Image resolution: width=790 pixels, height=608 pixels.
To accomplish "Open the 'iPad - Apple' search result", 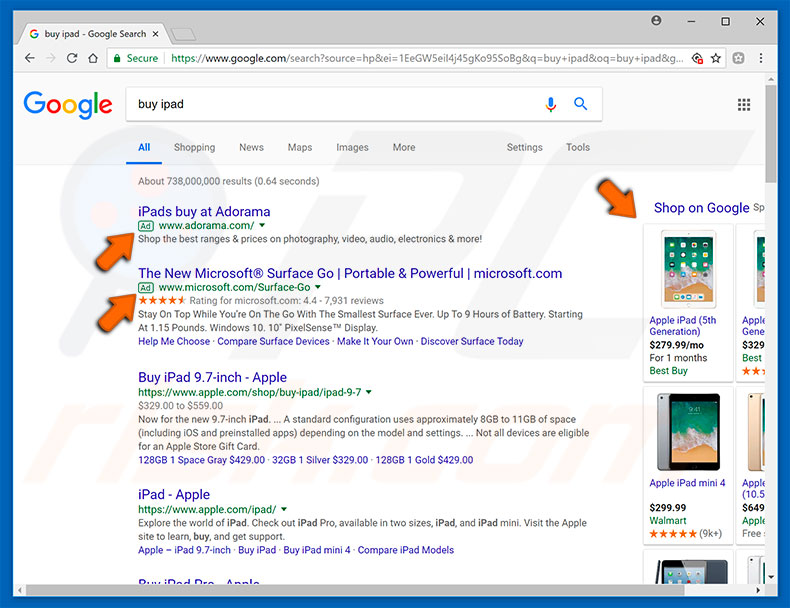I will pyautogui.click(x=174, y=495).
